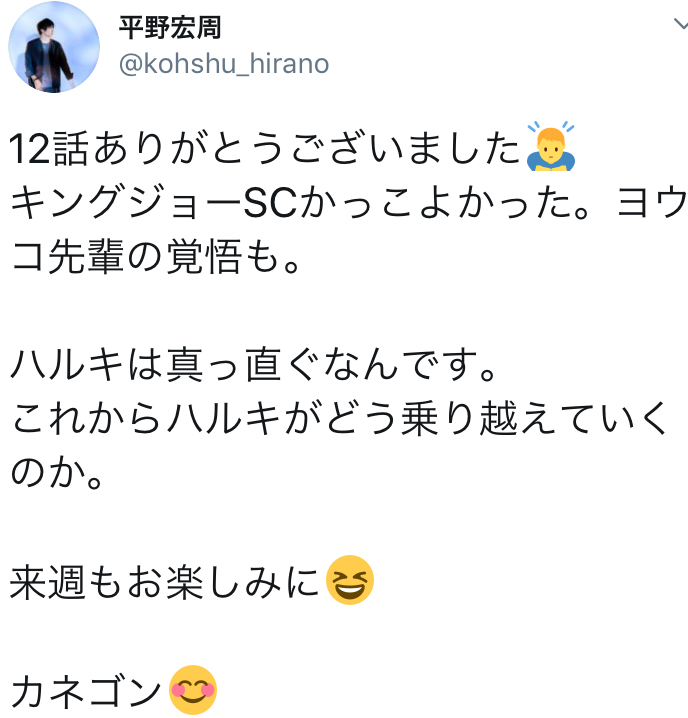This screenshot has width=688, height=718.
Task: Click the text 来週もお楽しみに
Action: 164,581
